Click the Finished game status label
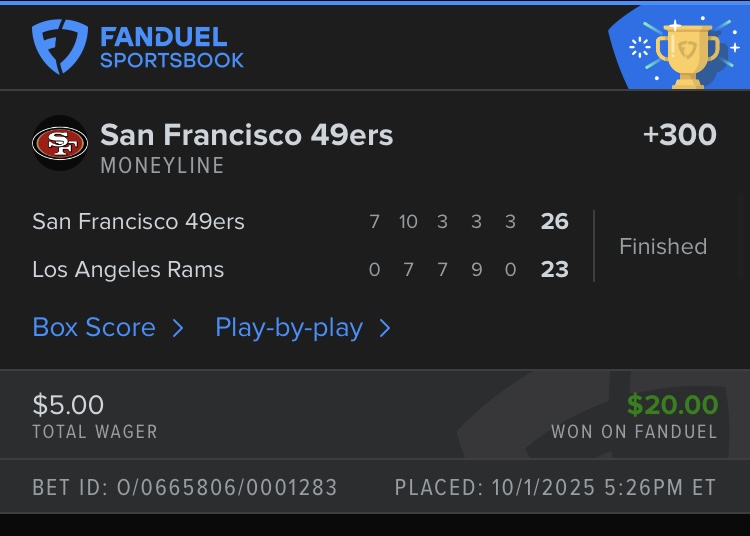 coord(663,246)
